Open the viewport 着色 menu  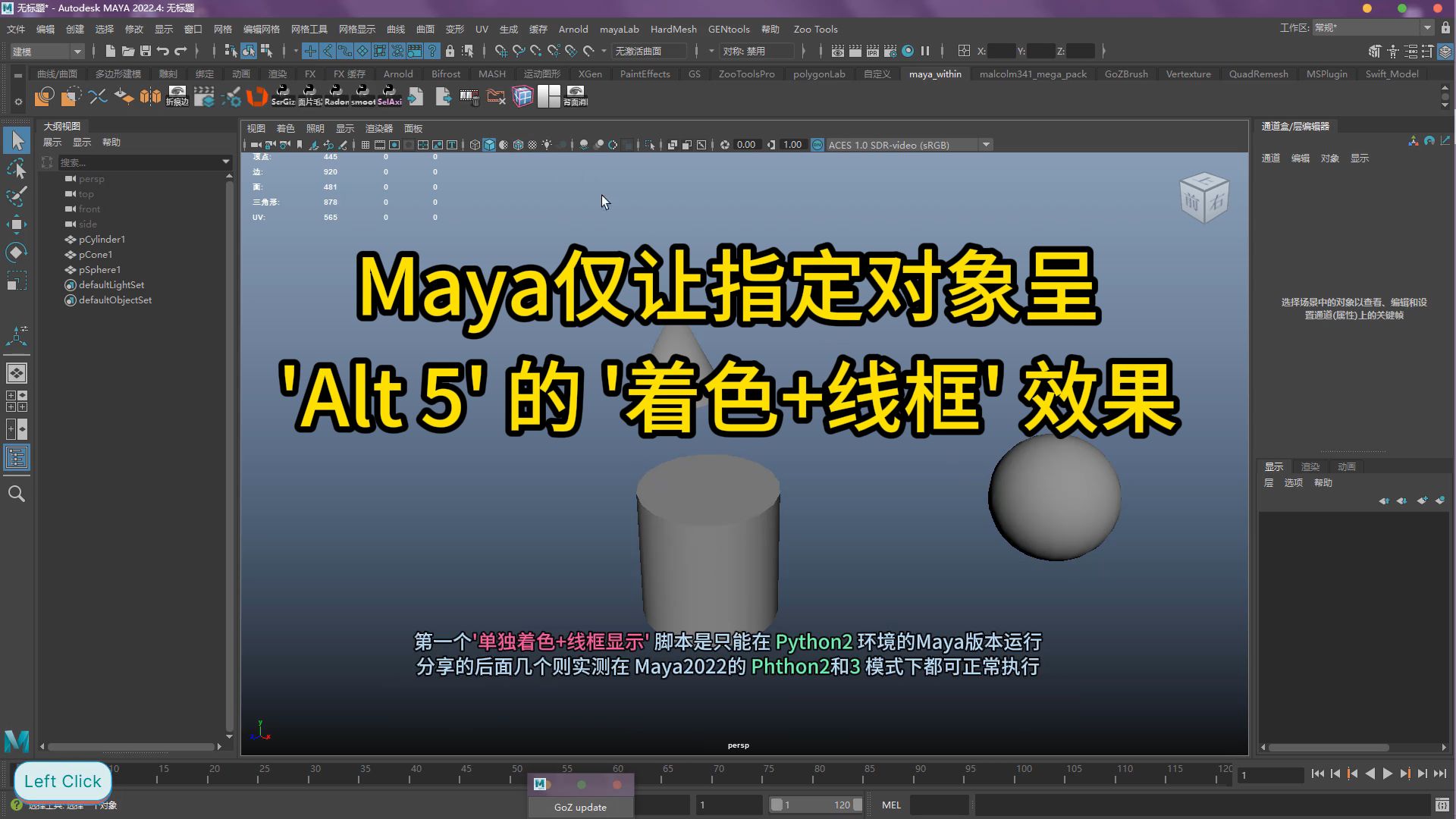click(x=285, y=128)
